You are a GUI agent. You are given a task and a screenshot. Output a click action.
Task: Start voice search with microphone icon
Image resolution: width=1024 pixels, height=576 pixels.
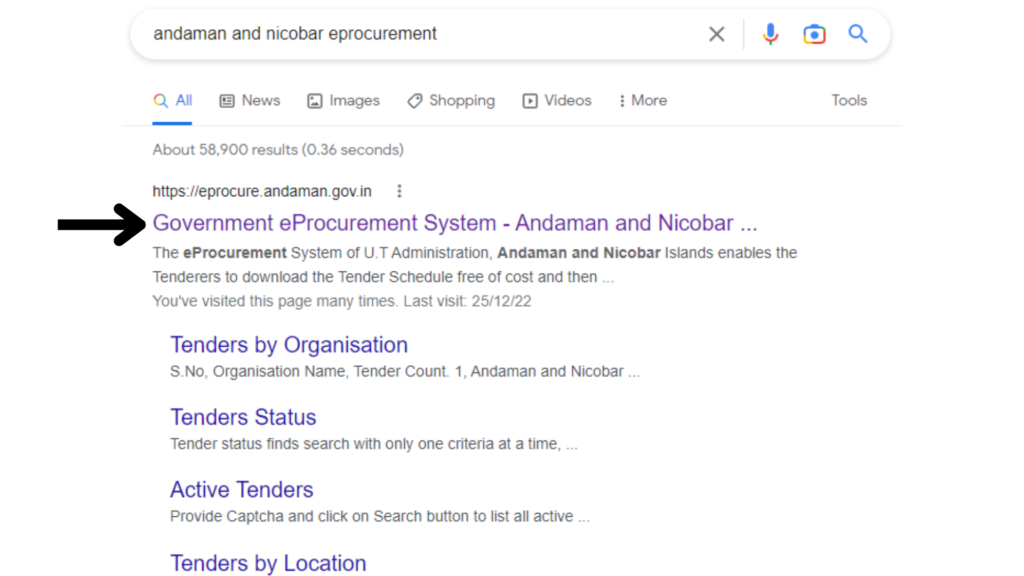pyautogui.click(x=770, y=34)
